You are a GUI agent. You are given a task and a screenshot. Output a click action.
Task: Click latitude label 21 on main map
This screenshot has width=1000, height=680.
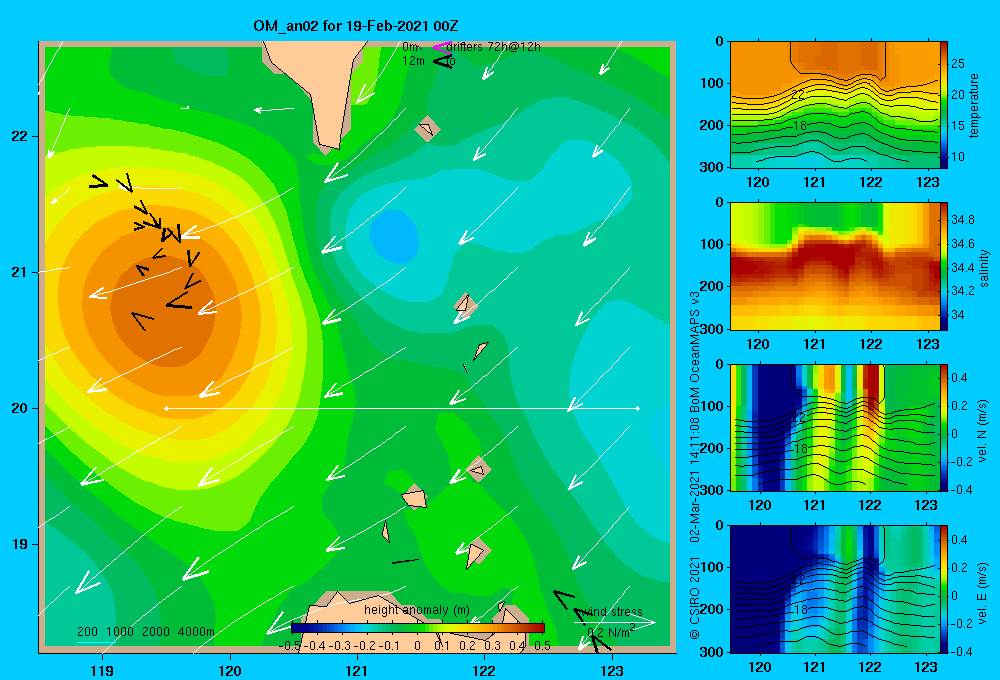19,272
